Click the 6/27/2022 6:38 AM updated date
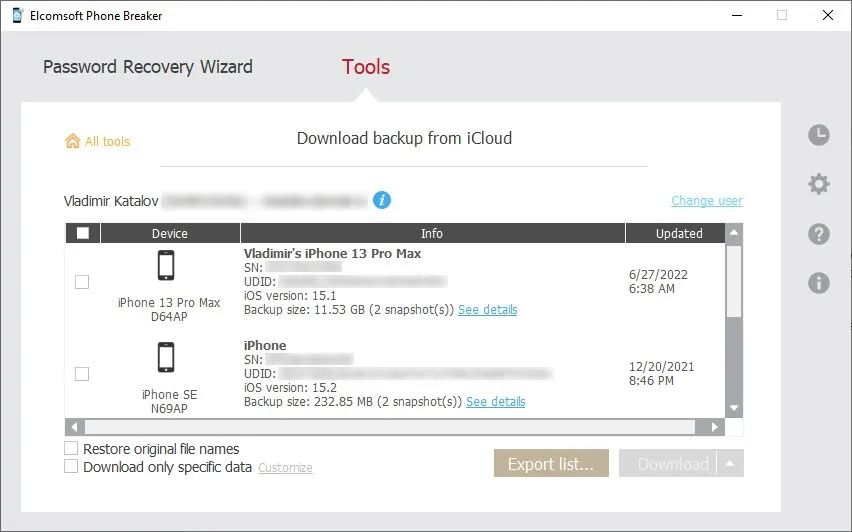The width and height of the screenshot is (852, 532). [x=658, y=281]
